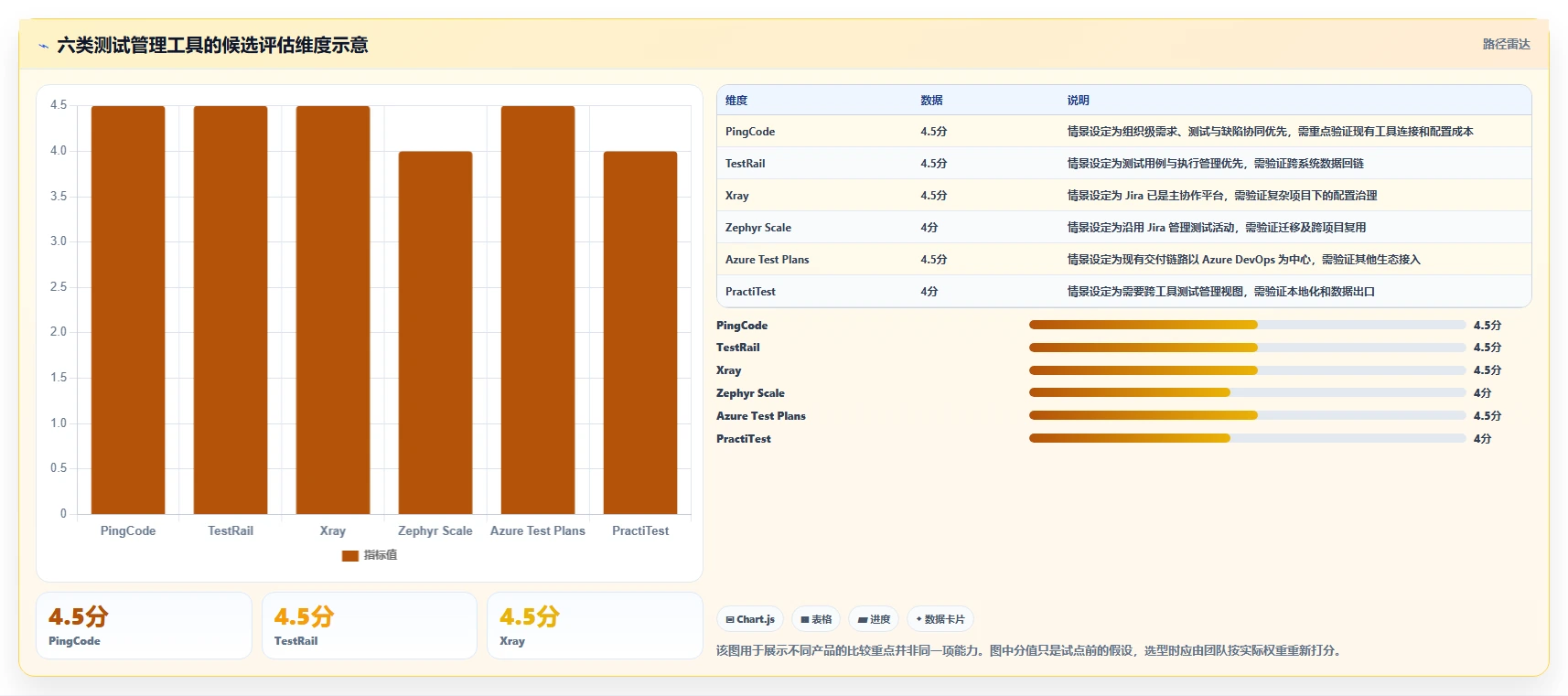Open the PingCode 4.5分 data card
The width and height of the screenshot is (1568, 696).
tap(144, 626)
